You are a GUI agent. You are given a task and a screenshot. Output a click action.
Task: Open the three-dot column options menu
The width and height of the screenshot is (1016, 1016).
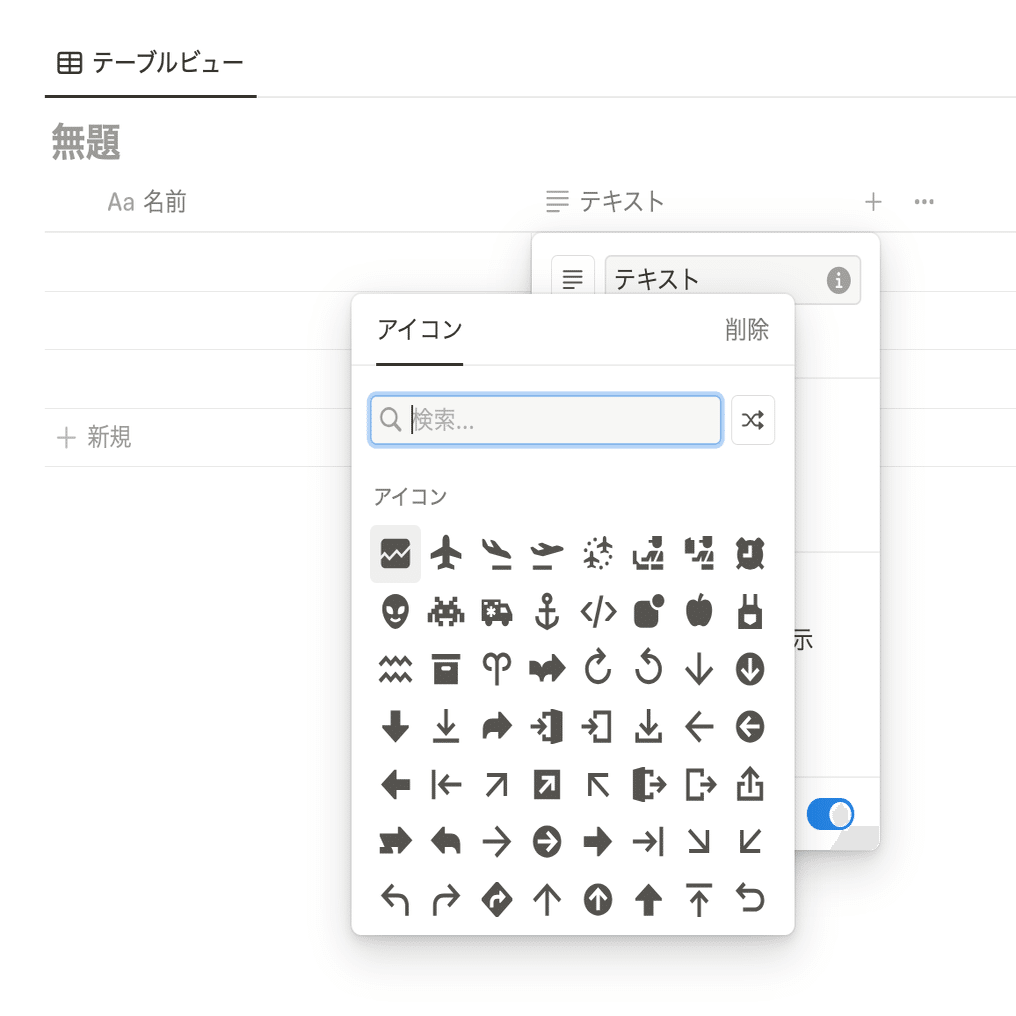(924, 202)
